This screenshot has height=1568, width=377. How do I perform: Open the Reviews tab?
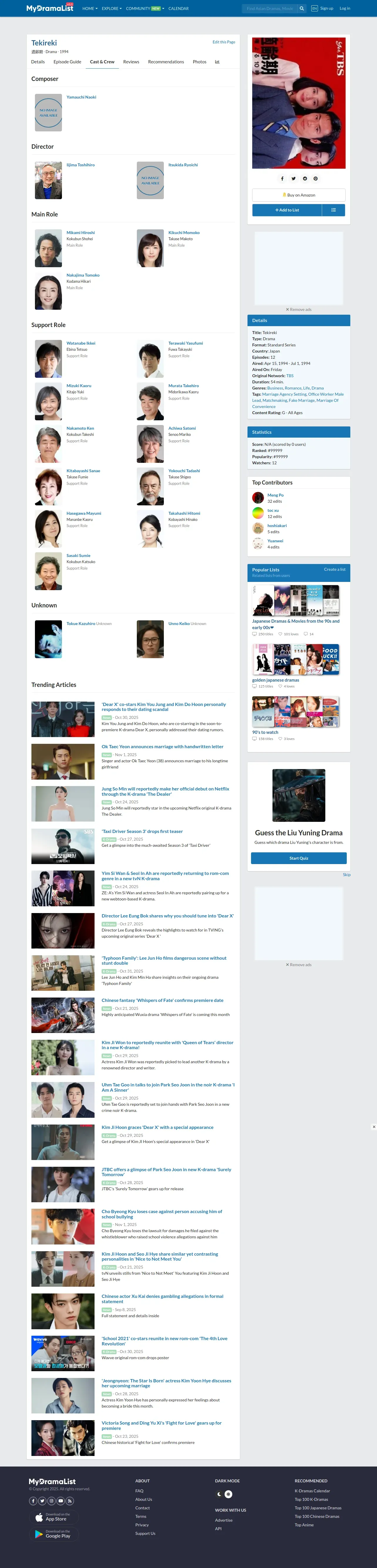(131, 62)
